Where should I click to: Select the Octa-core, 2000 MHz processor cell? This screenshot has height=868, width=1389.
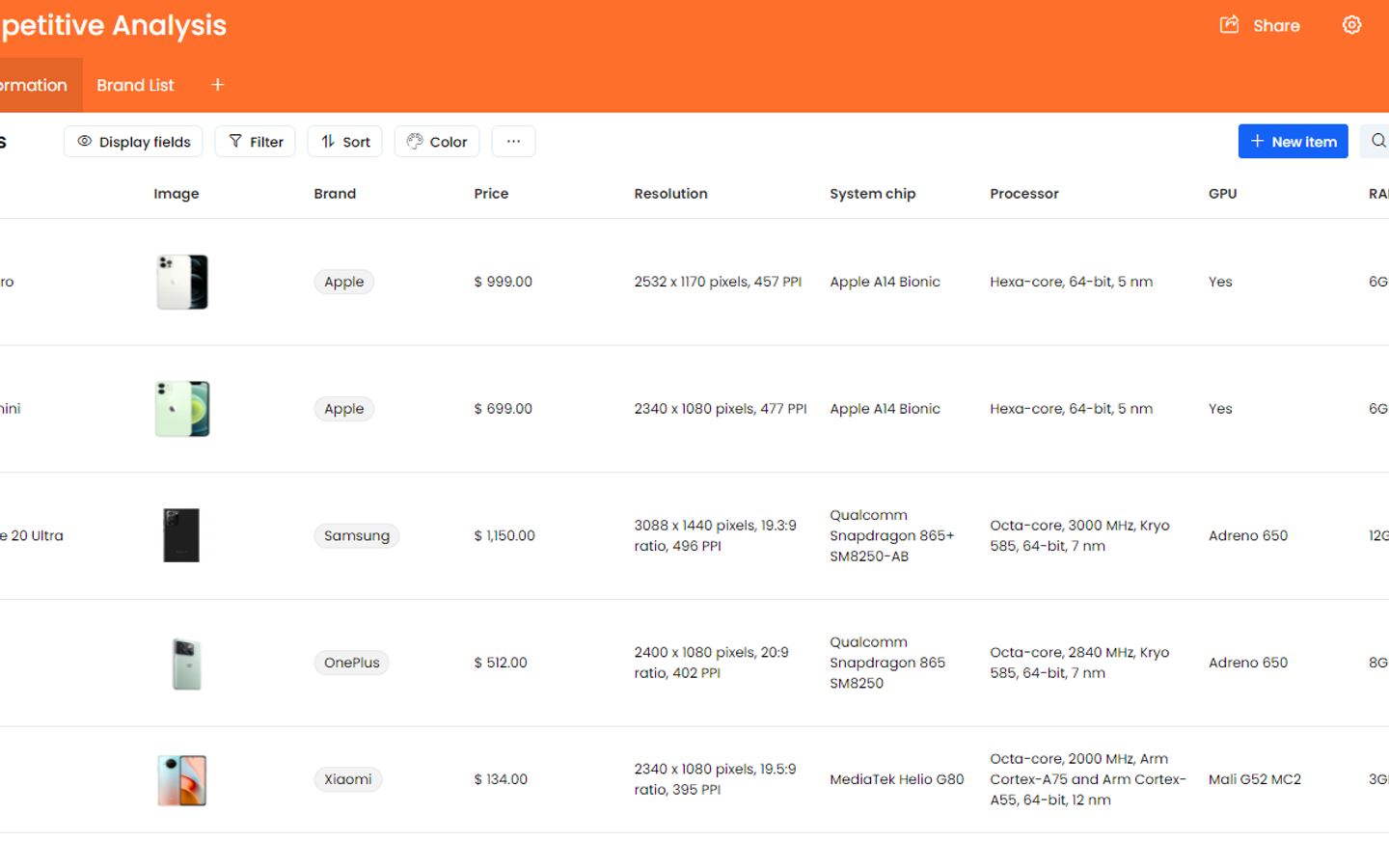click(x=1088, y=779)
